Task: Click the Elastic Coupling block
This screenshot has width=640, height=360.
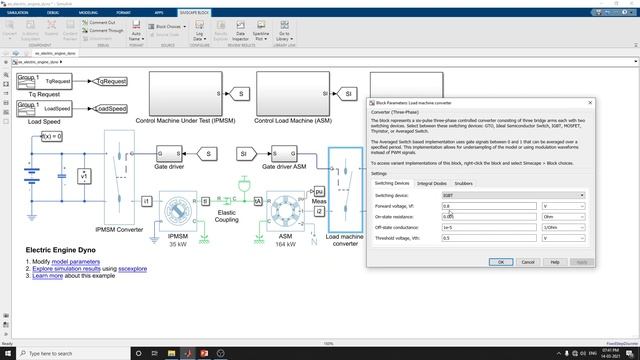Action: click(227, 200)
